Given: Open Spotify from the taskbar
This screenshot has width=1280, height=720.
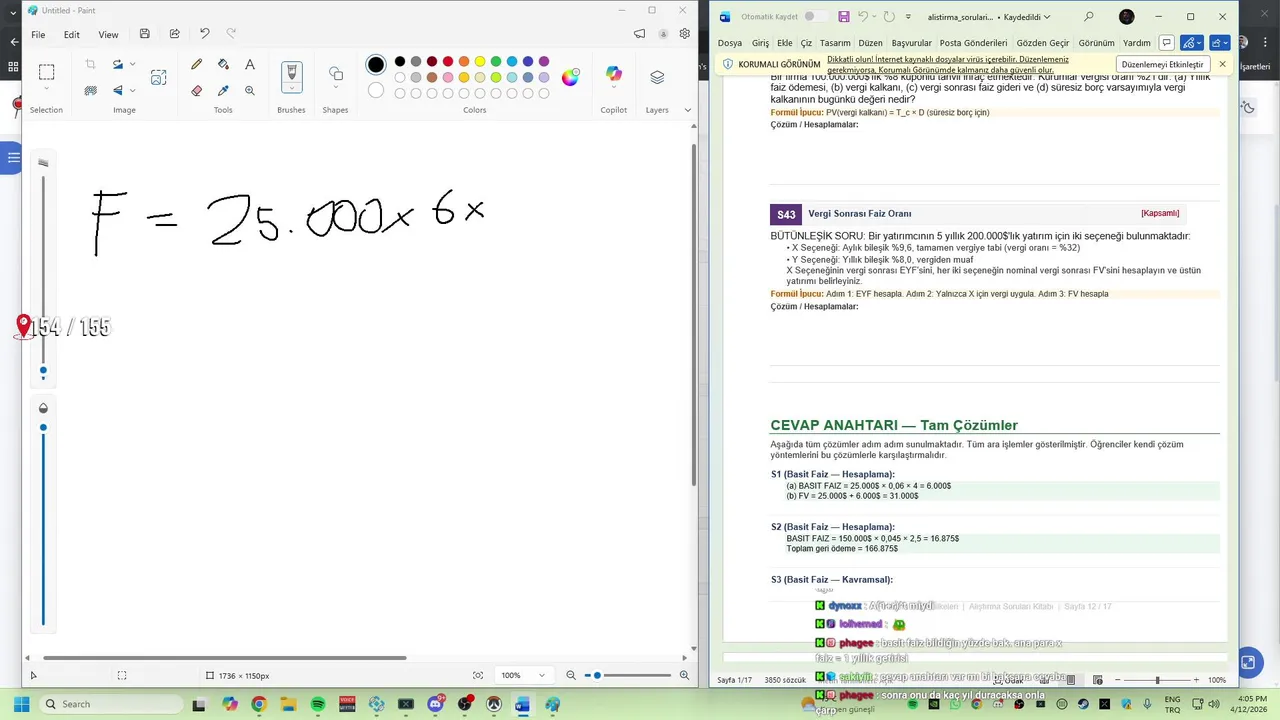Looking at the screenshot, I should [318, 704].
